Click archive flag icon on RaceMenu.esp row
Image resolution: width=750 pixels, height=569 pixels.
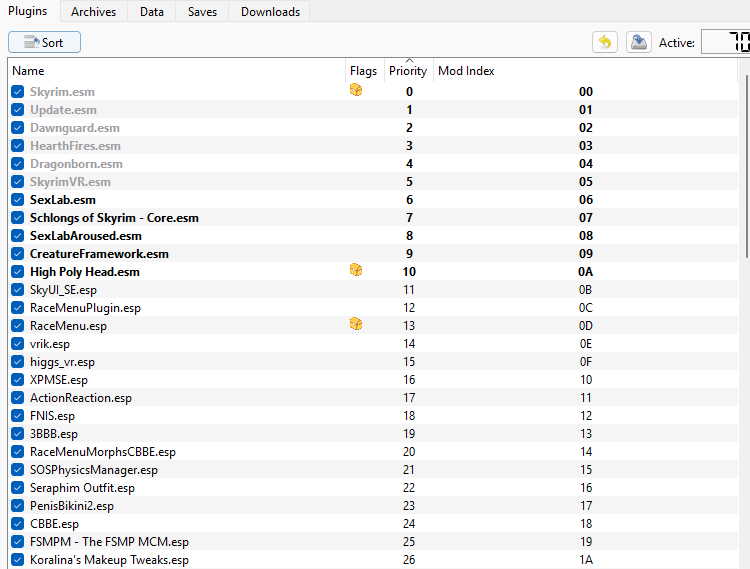point(356,324)
